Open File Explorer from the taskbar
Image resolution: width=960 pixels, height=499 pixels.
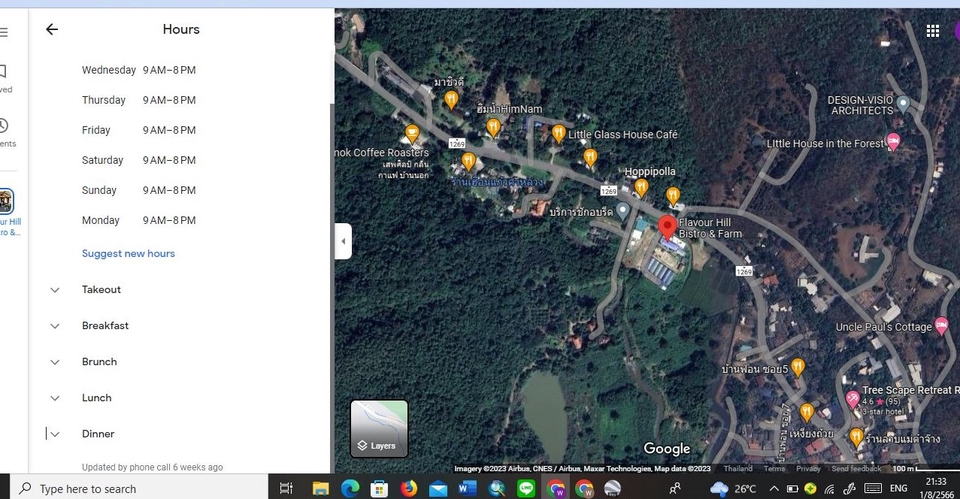[320, 489]
